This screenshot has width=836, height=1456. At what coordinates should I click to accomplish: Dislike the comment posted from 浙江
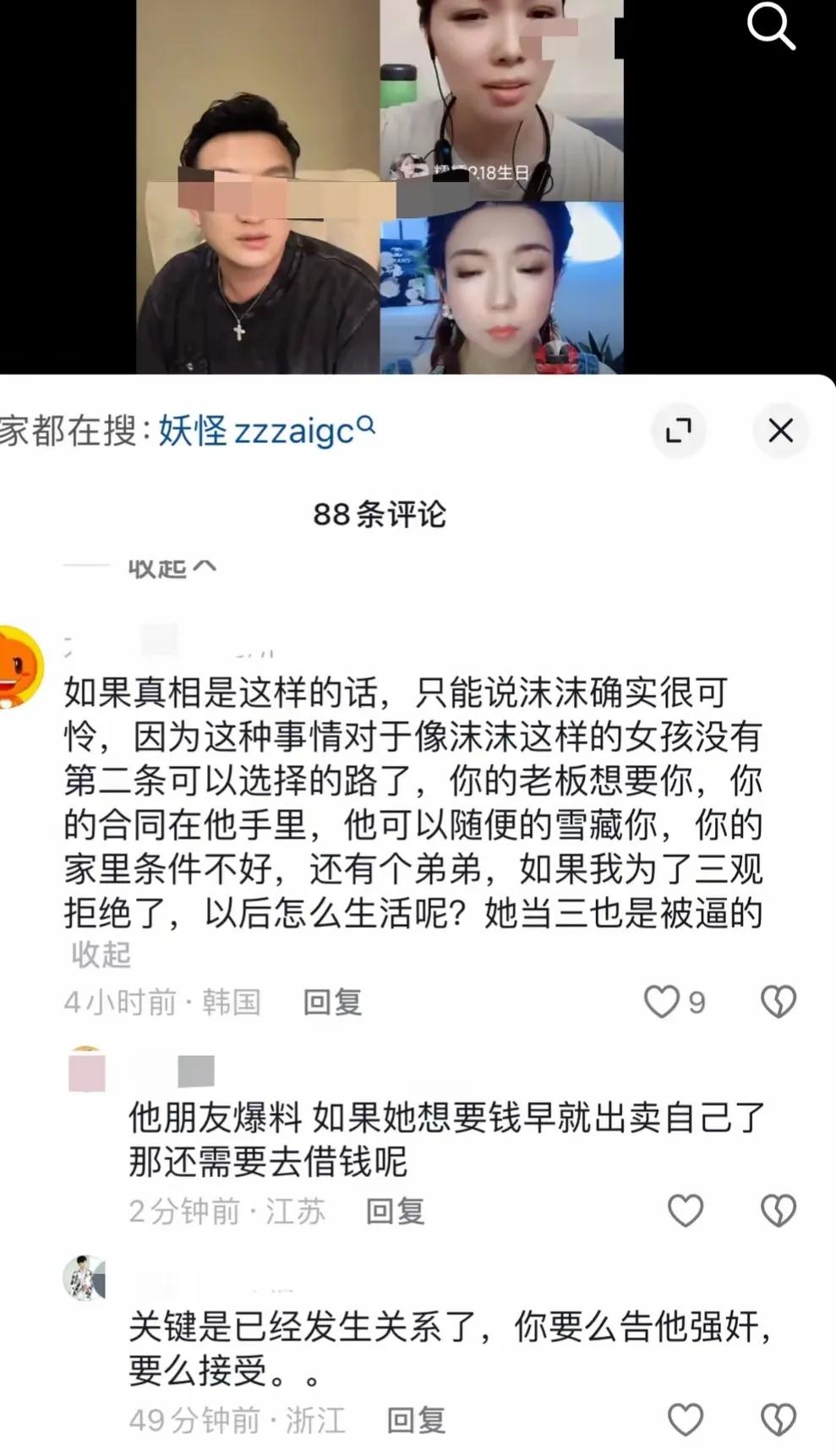778,1420
